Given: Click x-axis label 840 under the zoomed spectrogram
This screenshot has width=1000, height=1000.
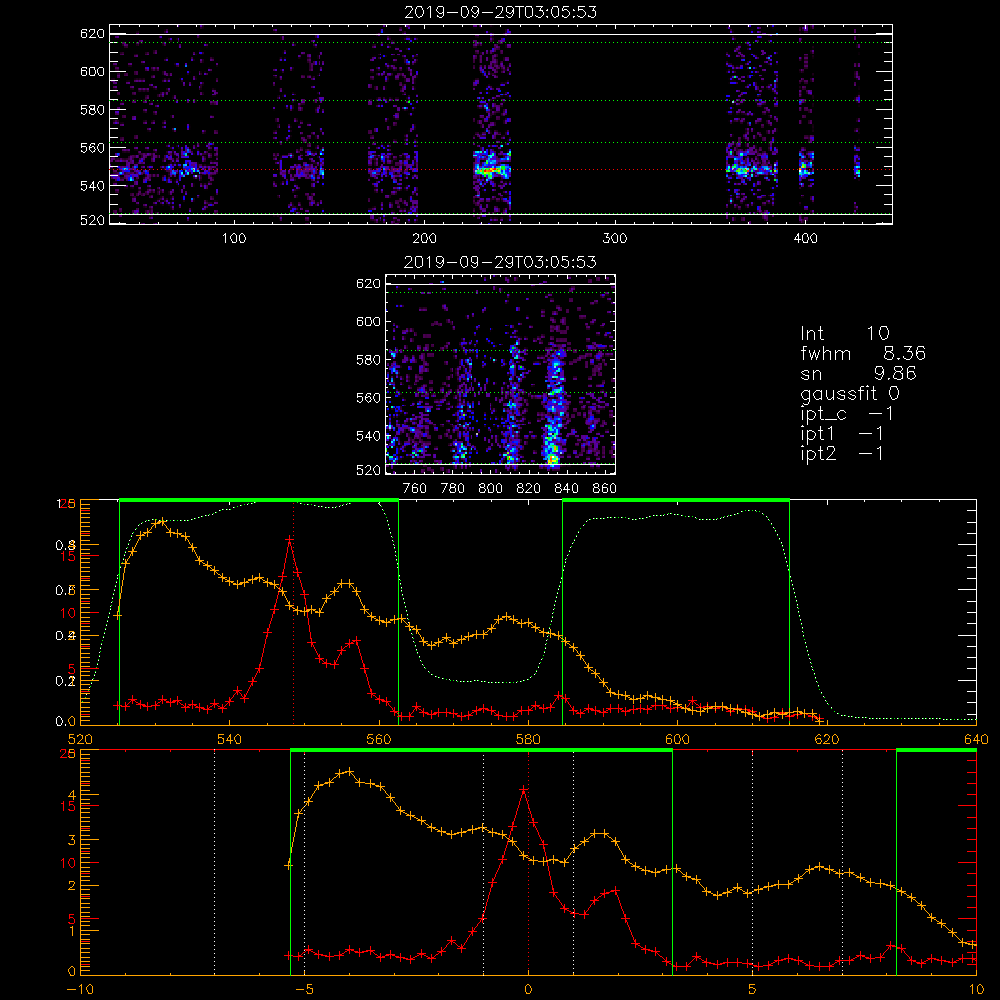Looking at the screenshot, I should tap(566, 489).
